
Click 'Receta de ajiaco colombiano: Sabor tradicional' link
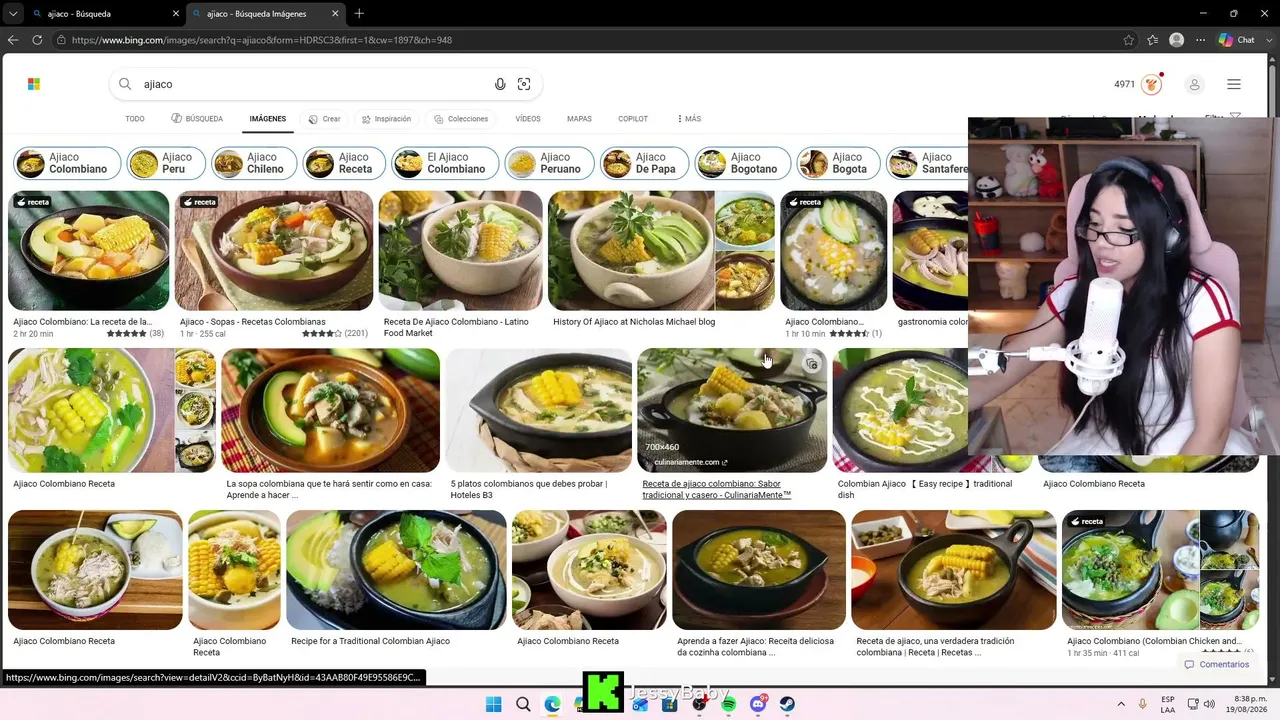click(x=716, y=489)
